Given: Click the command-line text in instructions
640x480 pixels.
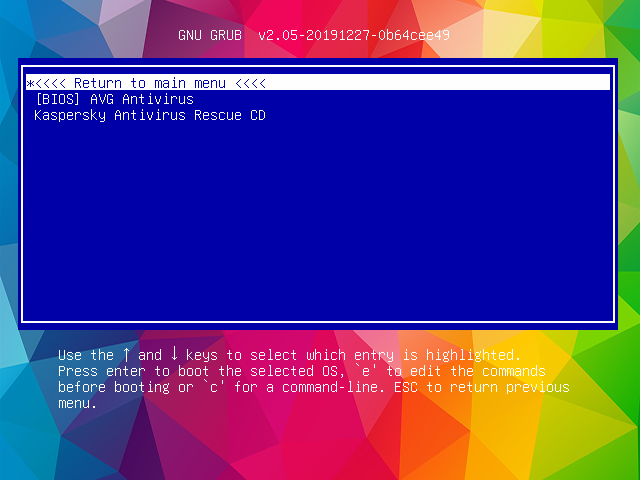Looking at the screenshot, I should [x=333, y=387].
